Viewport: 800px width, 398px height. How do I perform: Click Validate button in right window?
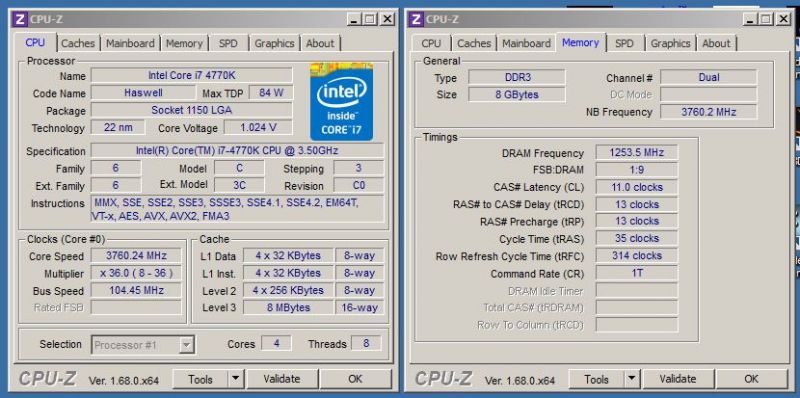pyautogui.click(x=678, y=379)
